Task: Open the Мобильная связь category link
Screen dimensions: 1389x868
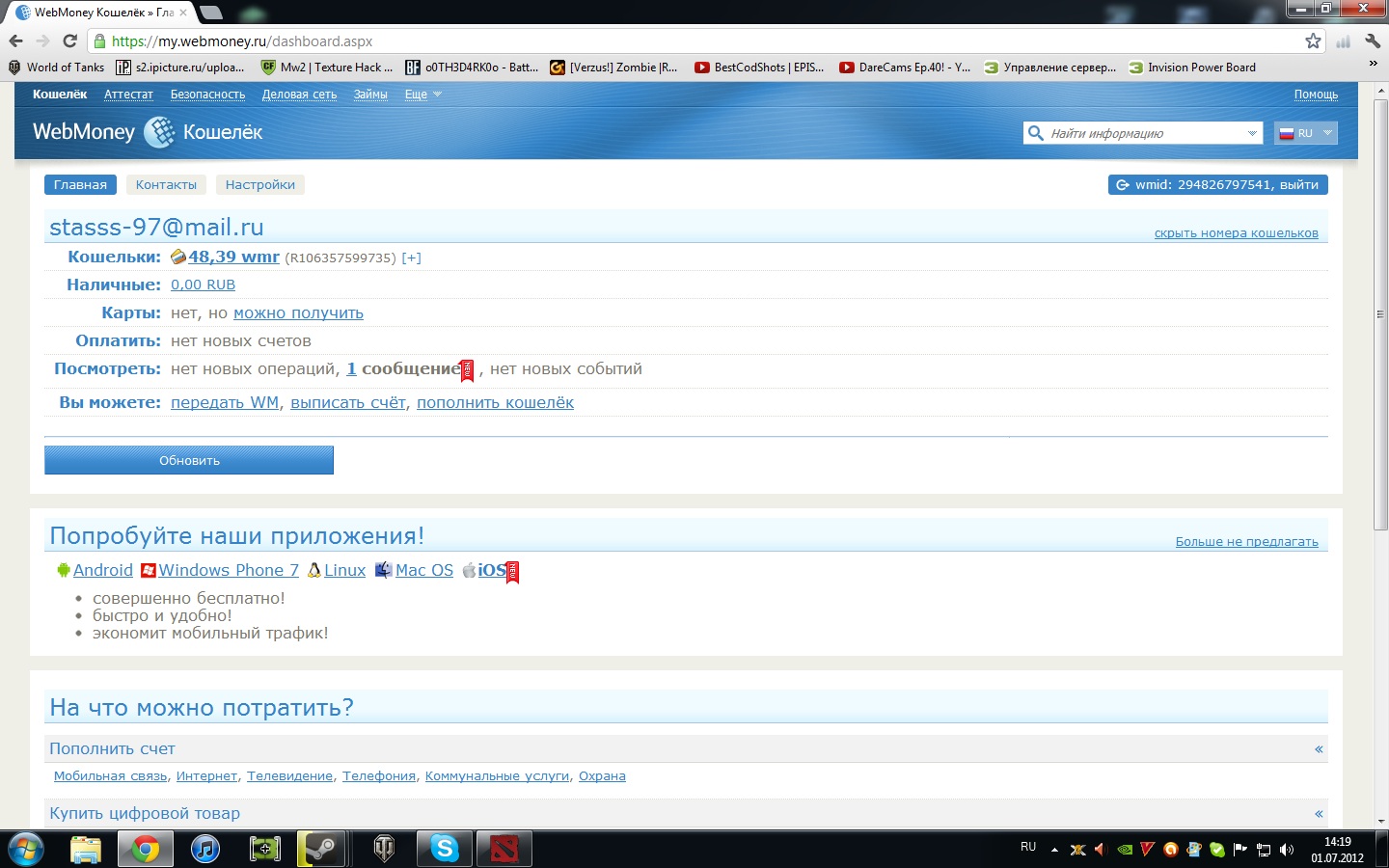Action: pos(110,776)
